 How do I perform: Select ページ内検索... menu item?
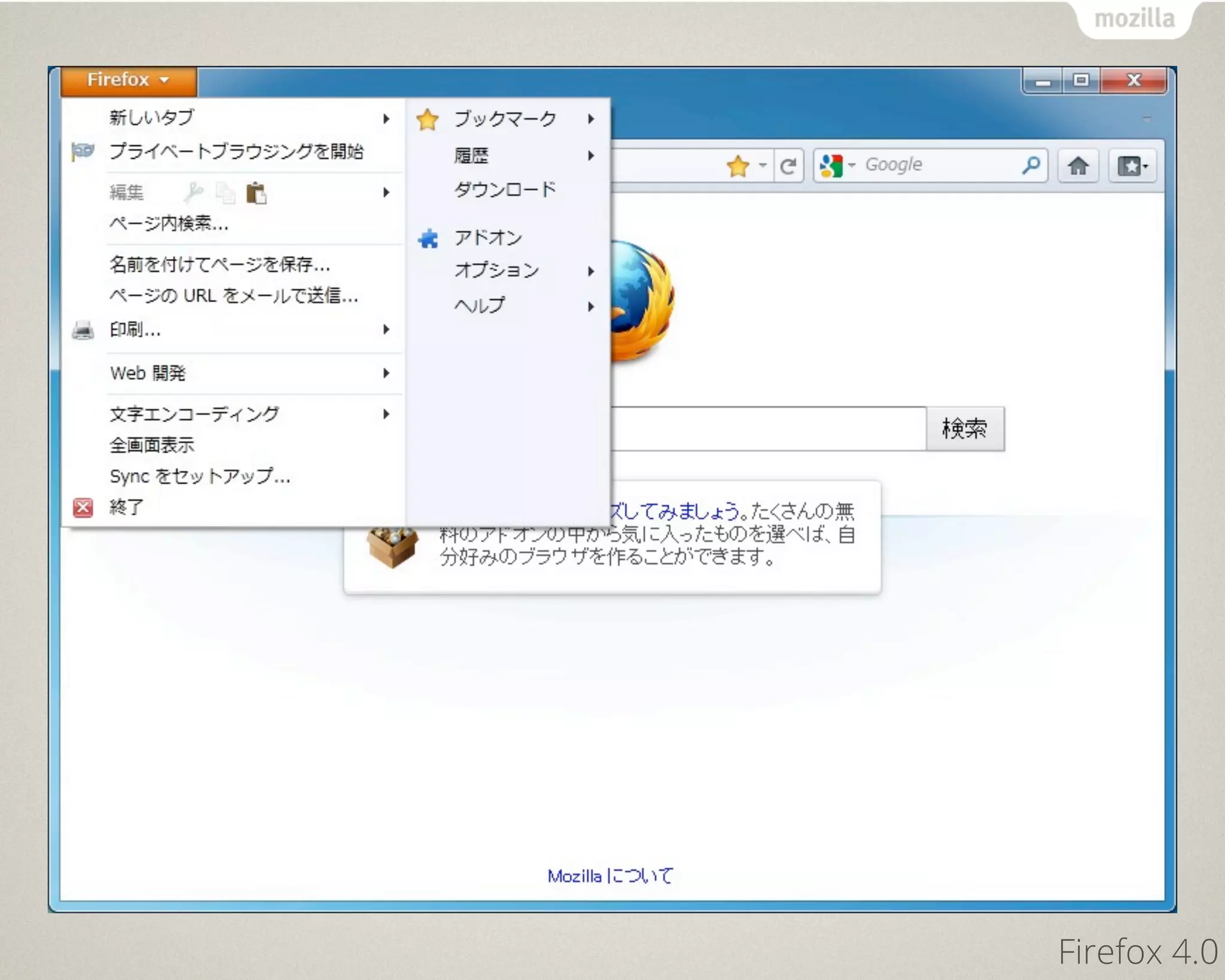coord(169,223)
